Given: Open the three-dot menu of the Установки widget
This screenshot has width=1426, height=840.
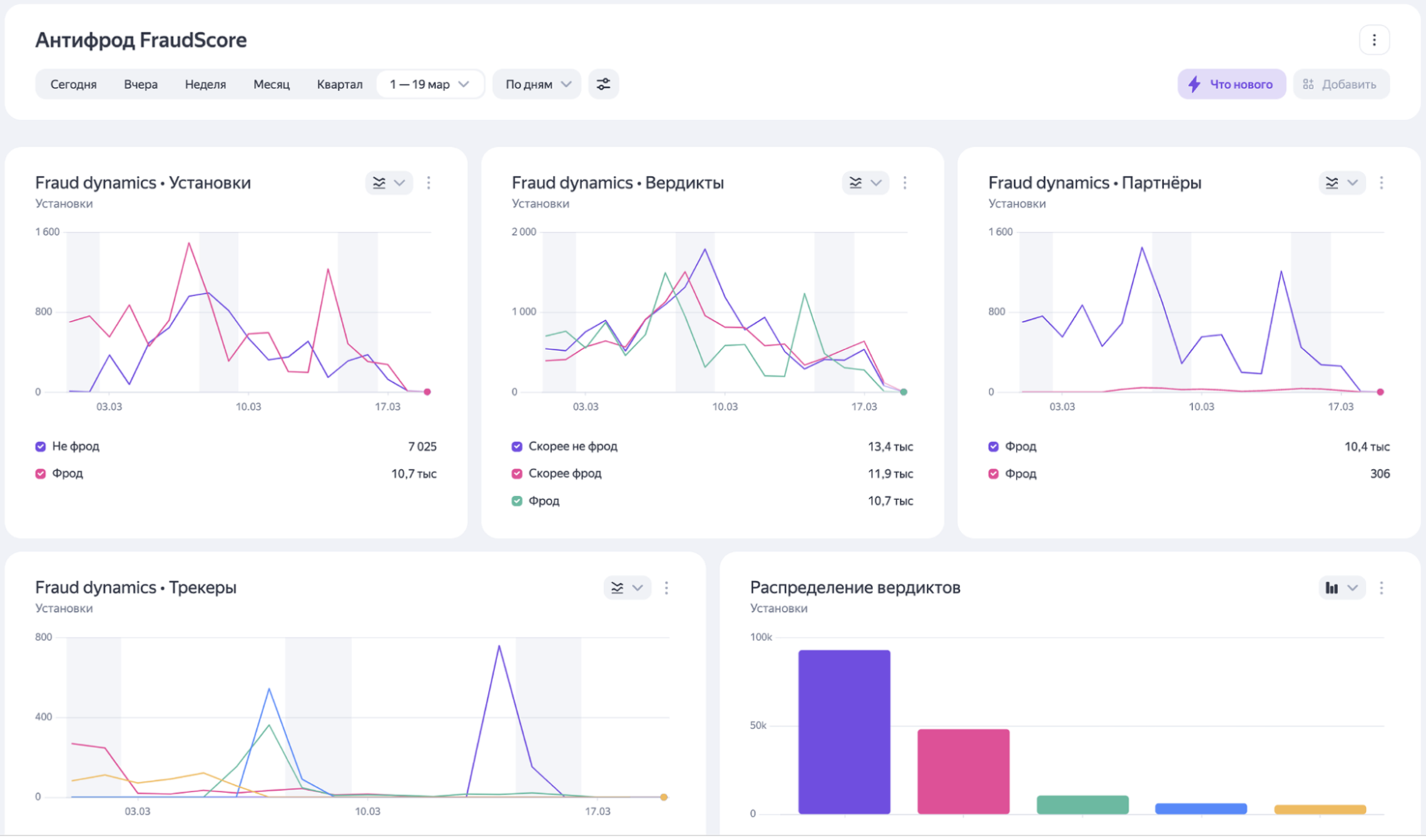Looking at the screenshot, I should 429,183.
